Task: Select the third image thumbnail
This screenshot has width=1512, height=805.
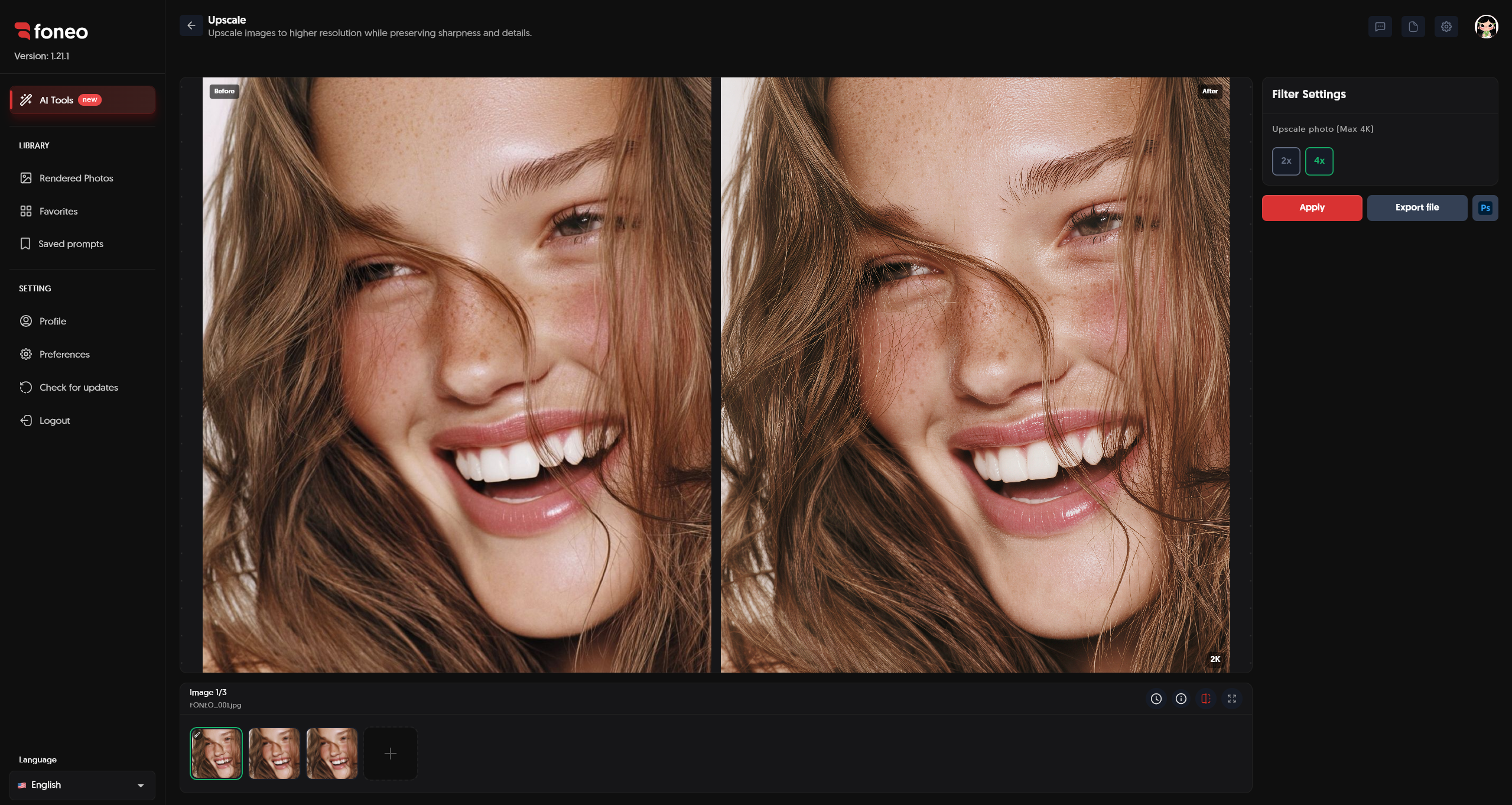Action: pyautogui.click(x=332, y=753)
